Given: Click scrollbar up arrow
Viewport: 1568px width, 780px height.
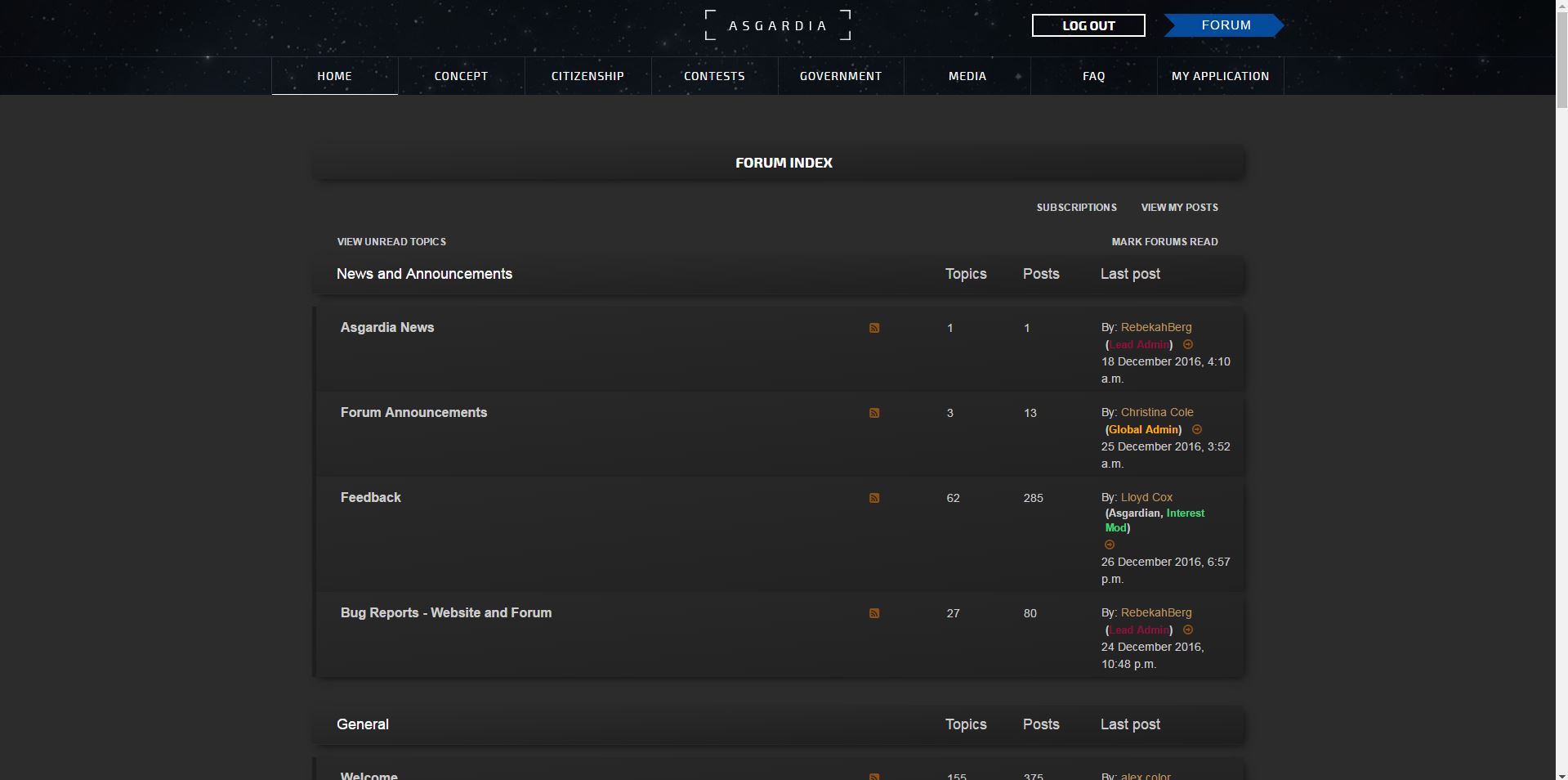Looking at the screenshot, I should [1561, 7].
